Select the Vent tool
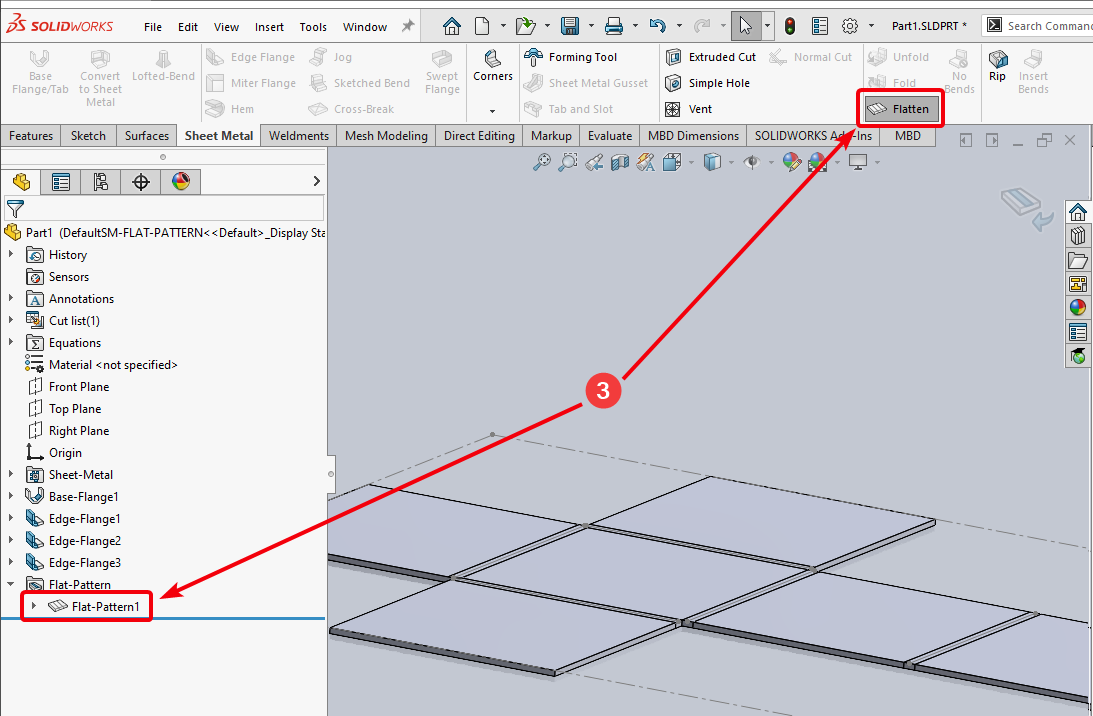Screen dimensions: 1093x716 coord(689,109)
